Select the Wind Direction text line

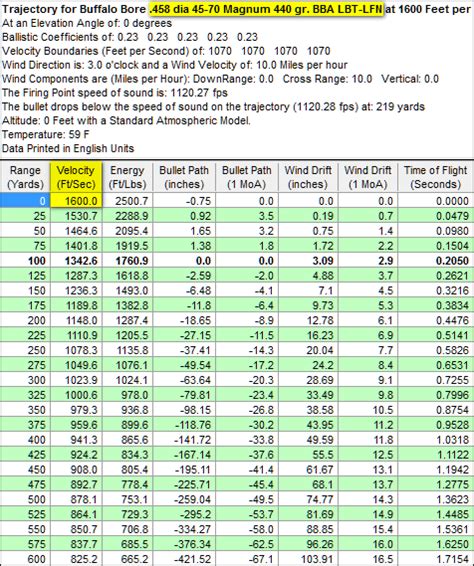pyautogui.click(x=175, y=65)
